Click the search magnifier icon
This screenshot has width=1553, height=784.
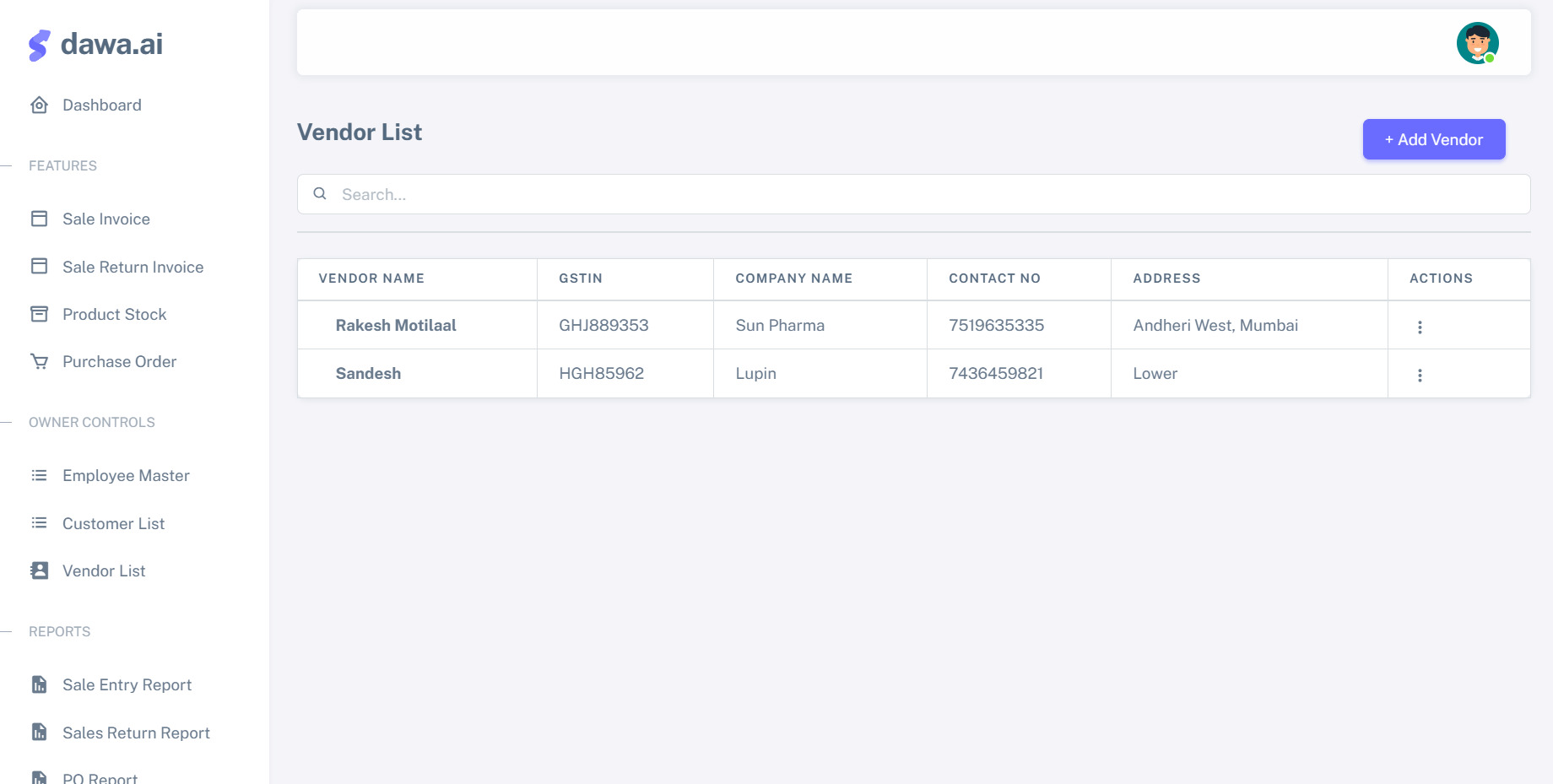320,193
